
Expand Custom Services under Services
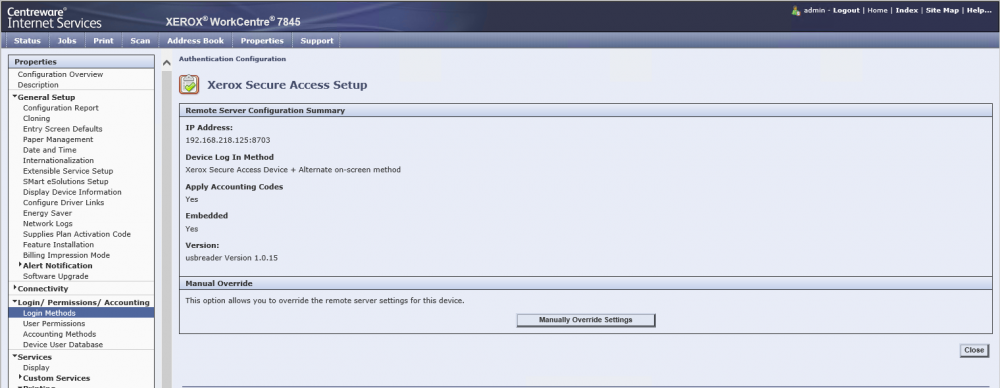click(x=20, y=377)
